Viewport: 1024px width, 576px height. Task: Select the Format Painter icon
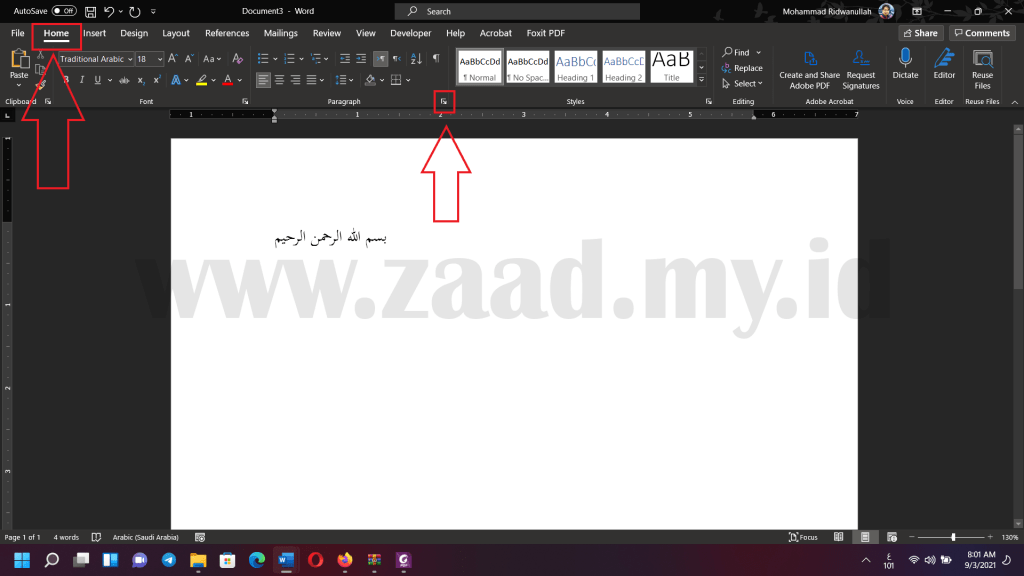(x=41, y=84)
